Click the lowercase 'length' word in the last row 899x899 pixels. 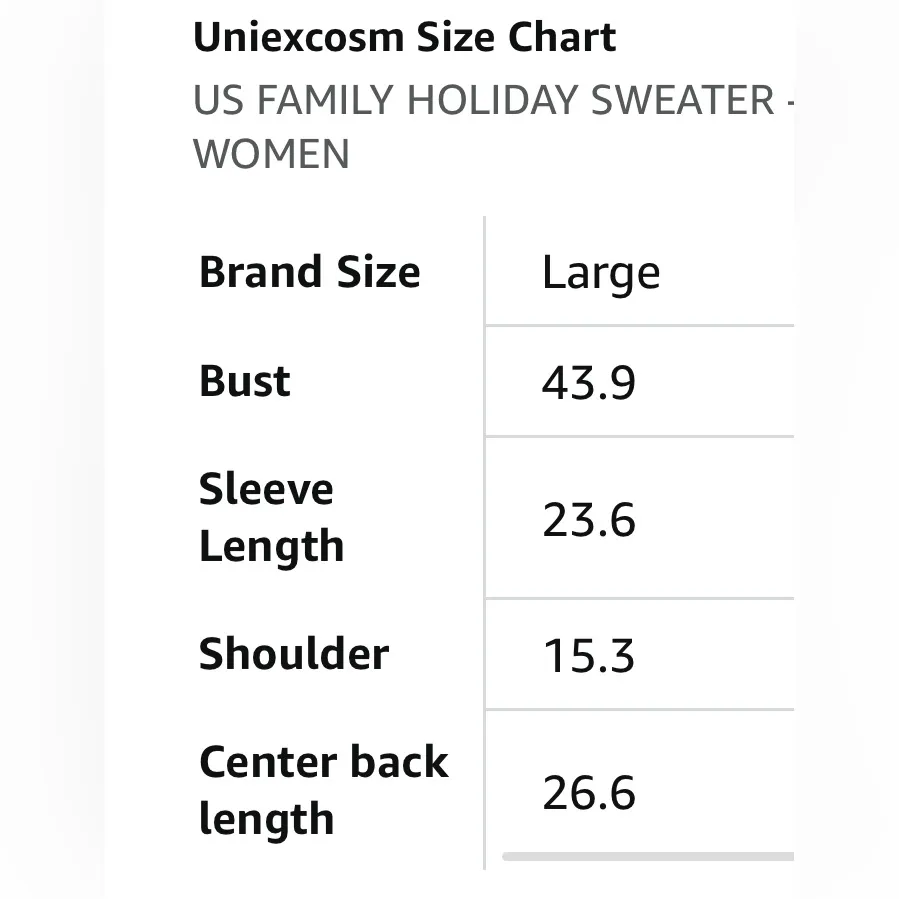[x=266, y=819]
